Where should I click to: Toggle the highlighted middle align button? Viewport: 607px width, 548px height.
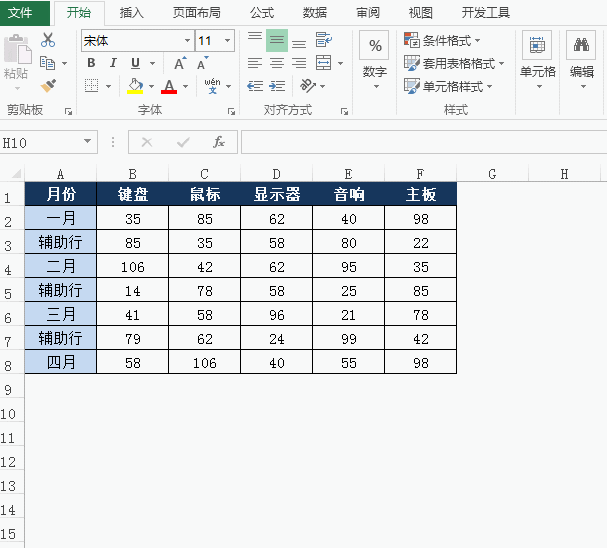(277, 40)
